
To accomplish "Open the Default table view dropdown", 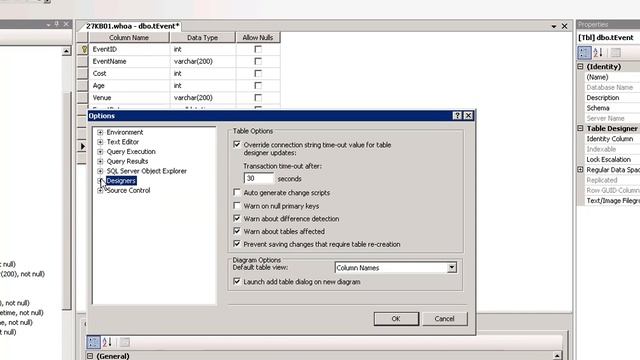I will click(451, 268).
